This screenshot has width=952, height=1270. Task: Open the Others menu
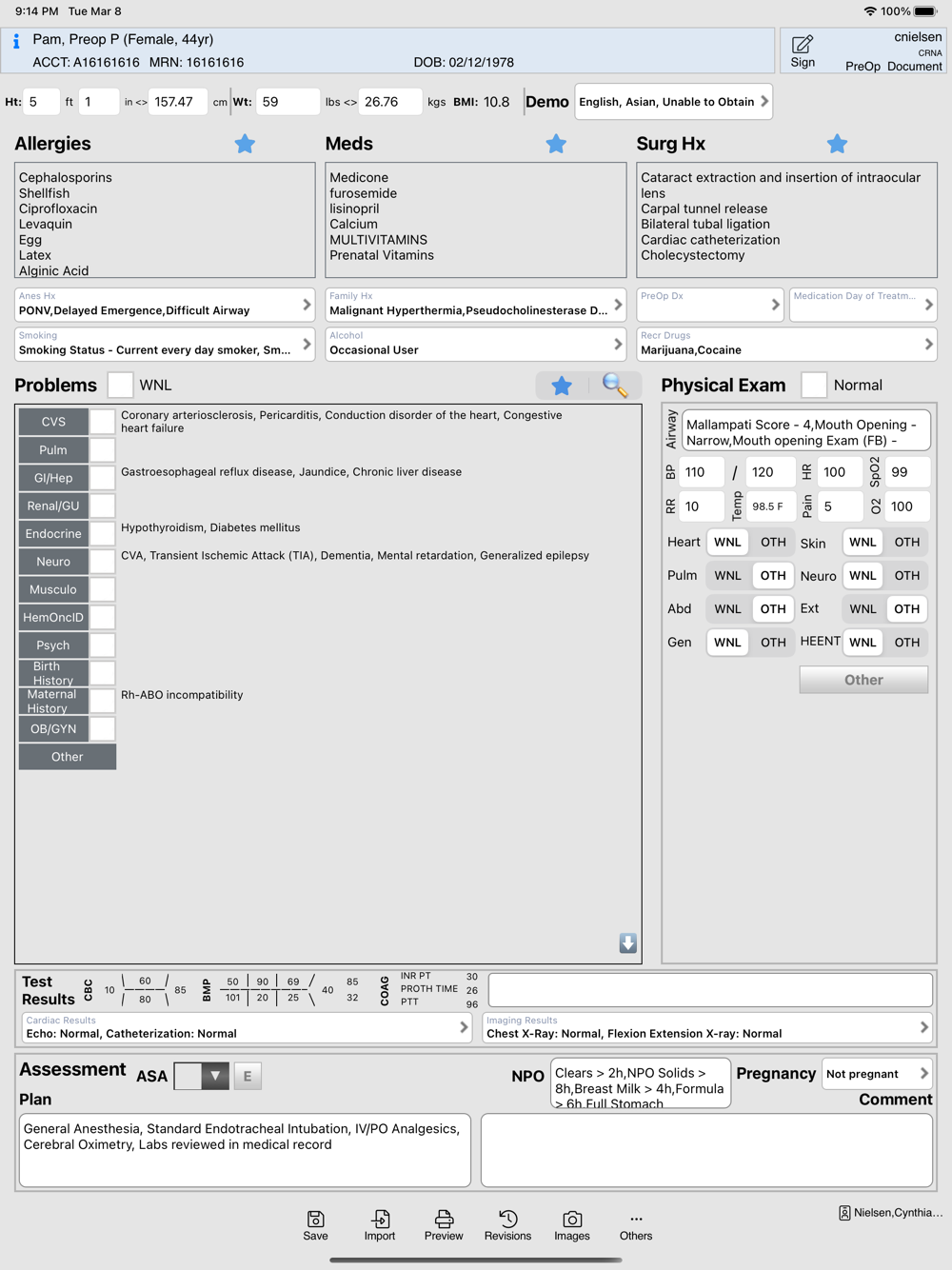point(636,1225)
